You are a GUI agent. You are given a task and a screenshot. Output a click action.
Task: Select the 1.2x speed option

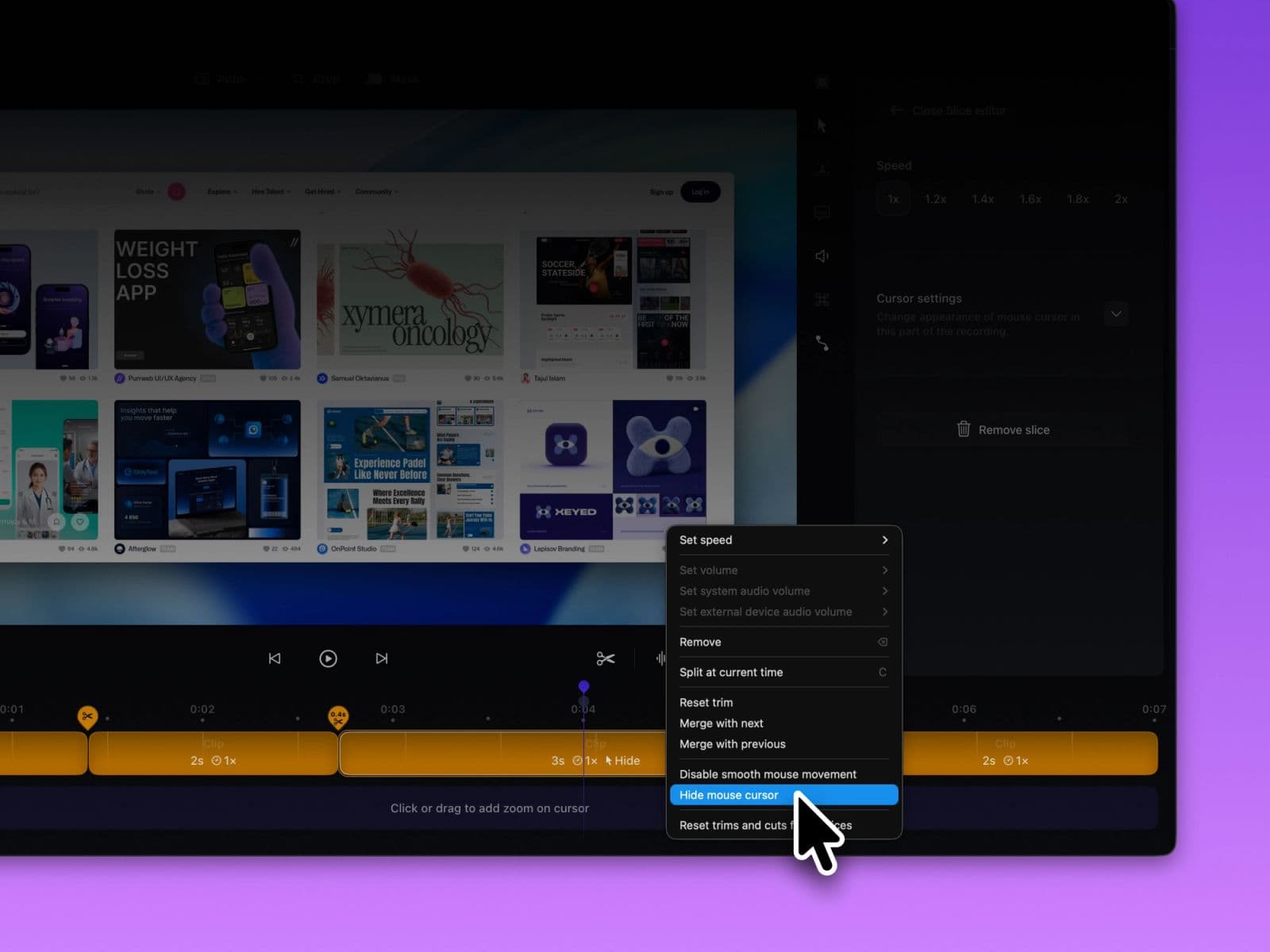tap(935, 199)
